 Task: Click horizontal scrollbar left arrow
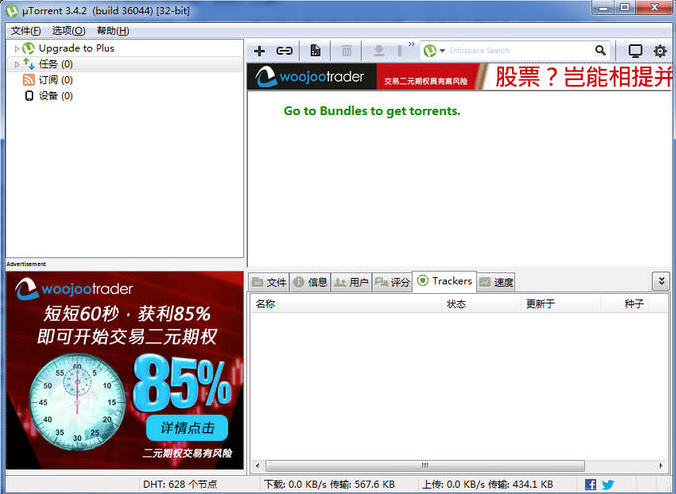(x=258, y=466)
